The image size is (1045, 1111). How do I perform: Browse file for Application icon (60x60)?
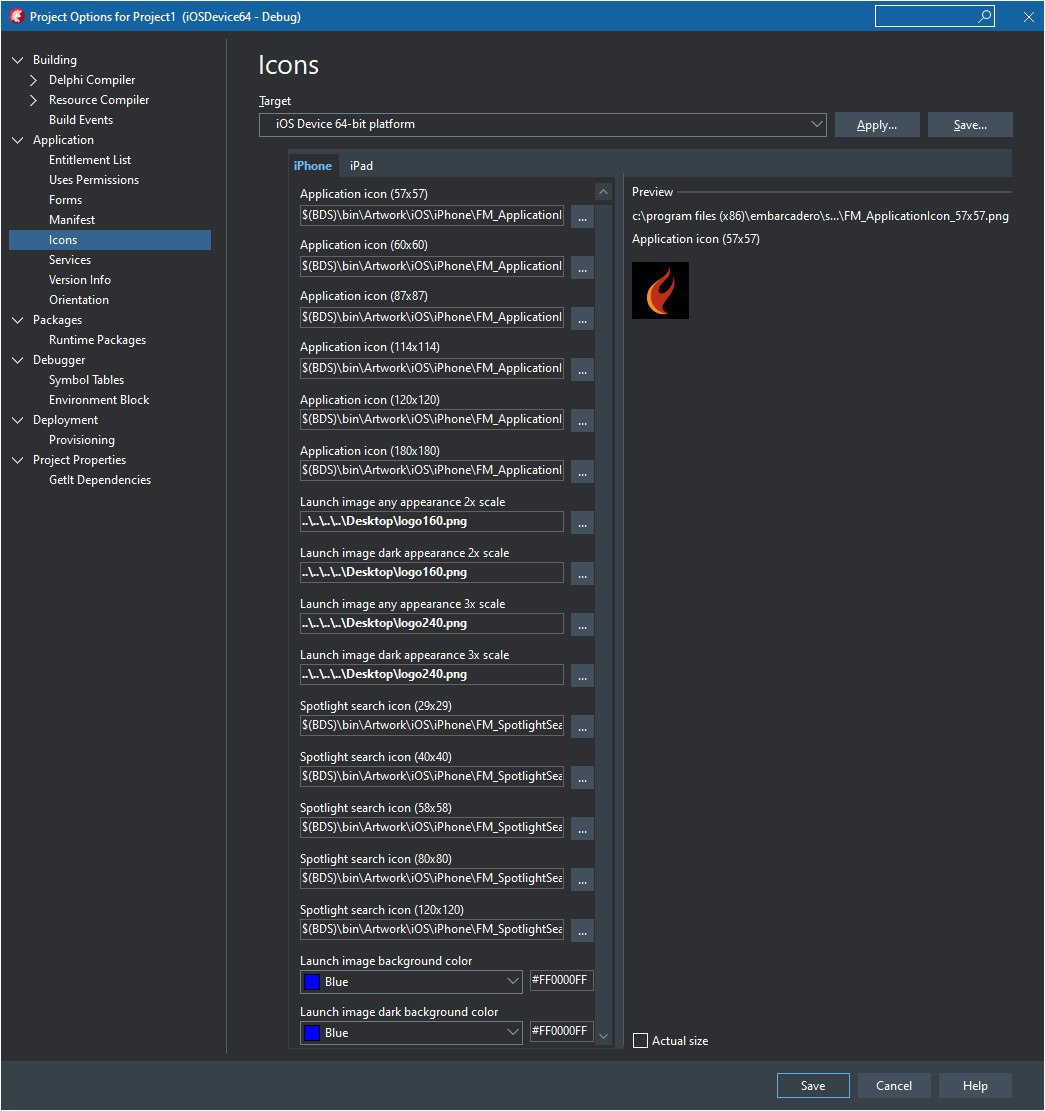(582, 268)
